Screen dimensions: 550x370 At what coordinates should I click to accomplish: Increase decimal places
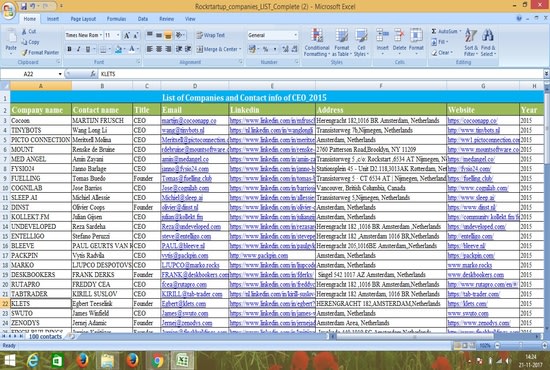coord(285,49)
